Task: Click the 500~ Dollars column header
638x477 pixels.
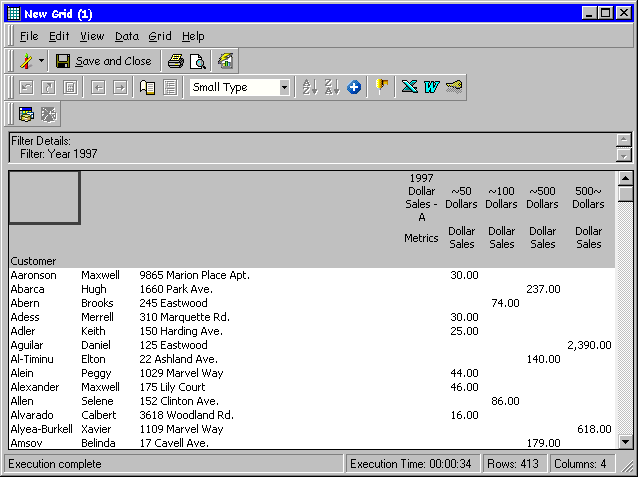Action: 588,197
